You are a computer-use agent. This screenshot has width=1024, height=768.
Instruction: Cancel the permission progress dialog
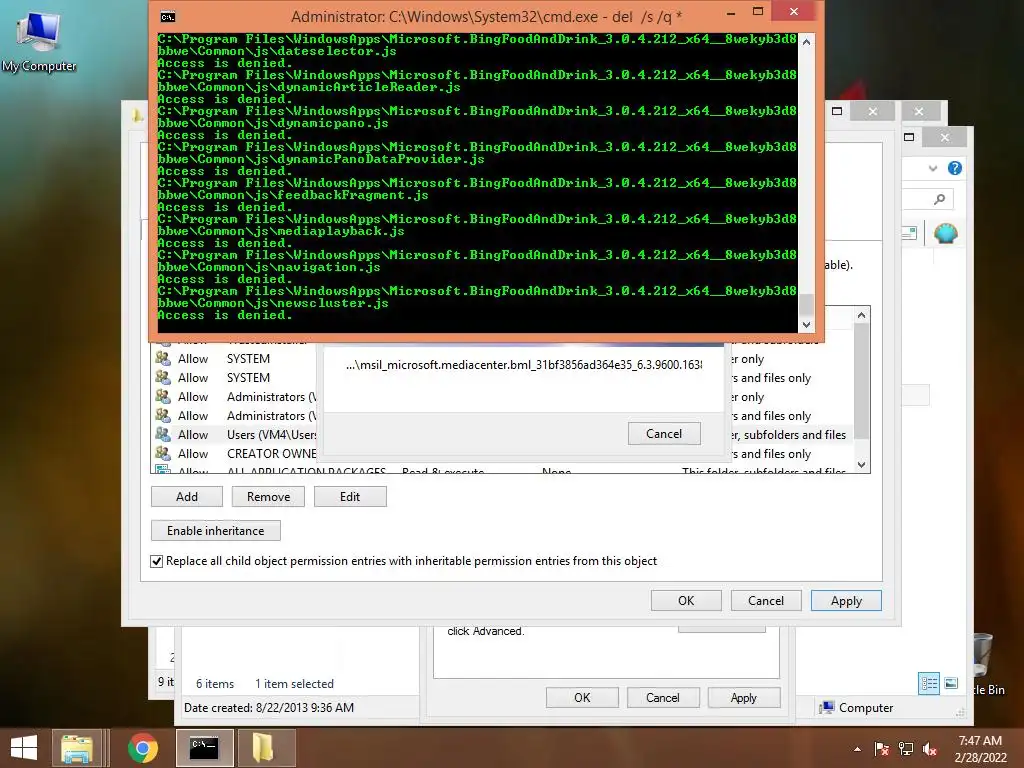point(664,434)
